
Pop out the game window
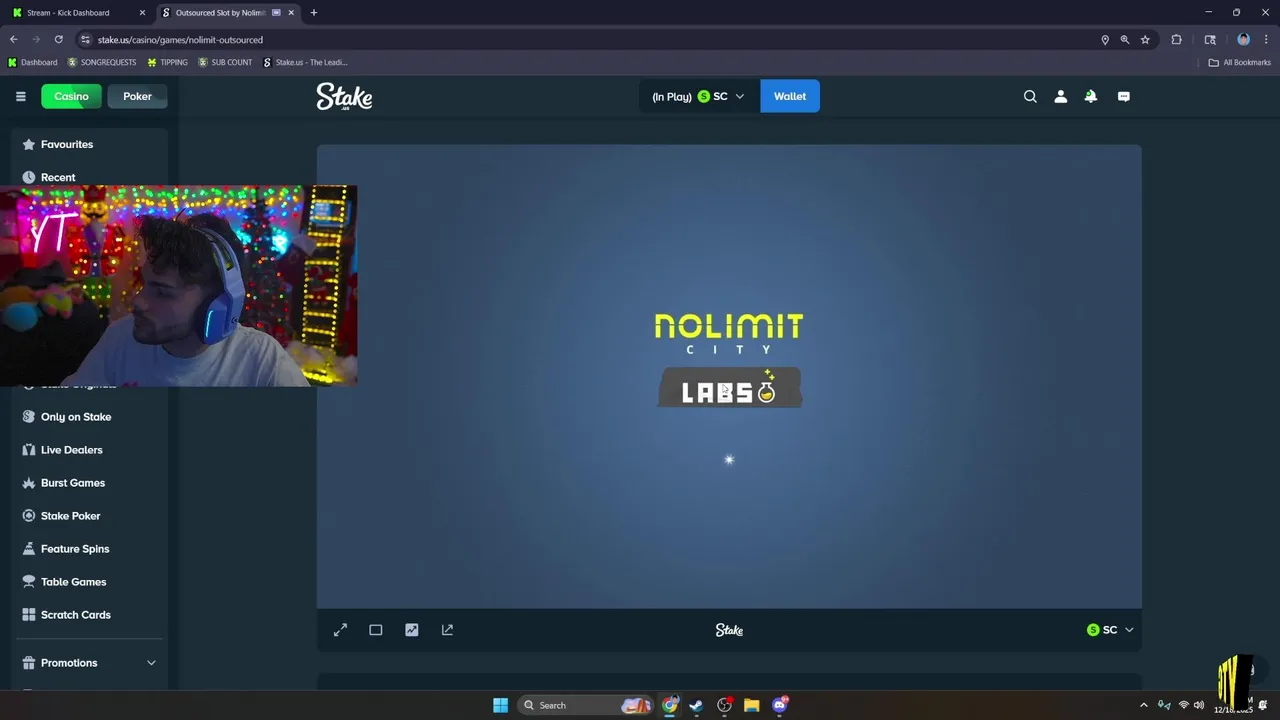click(447, 630)
